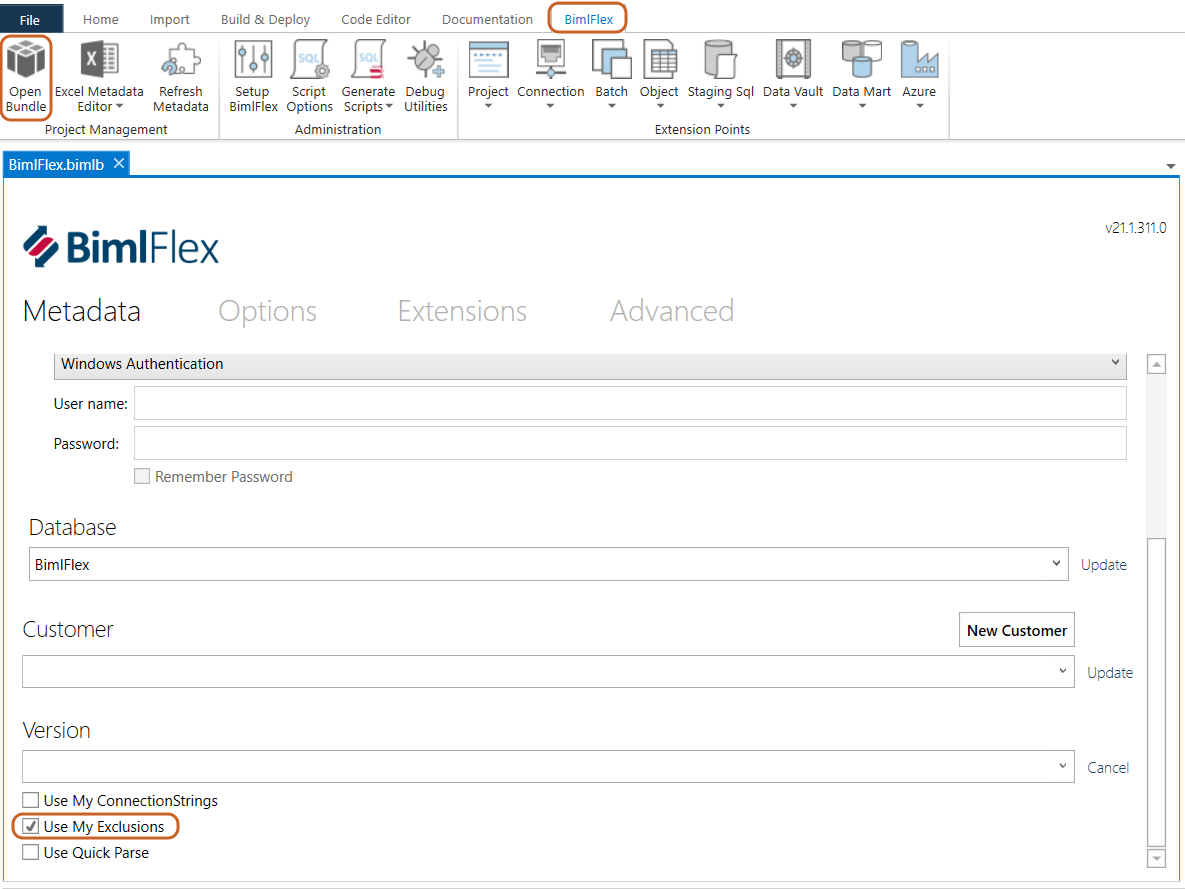The image size is (1185, 889).
Task: Enable Remember Password checkbox
Action: click(141, 476)
